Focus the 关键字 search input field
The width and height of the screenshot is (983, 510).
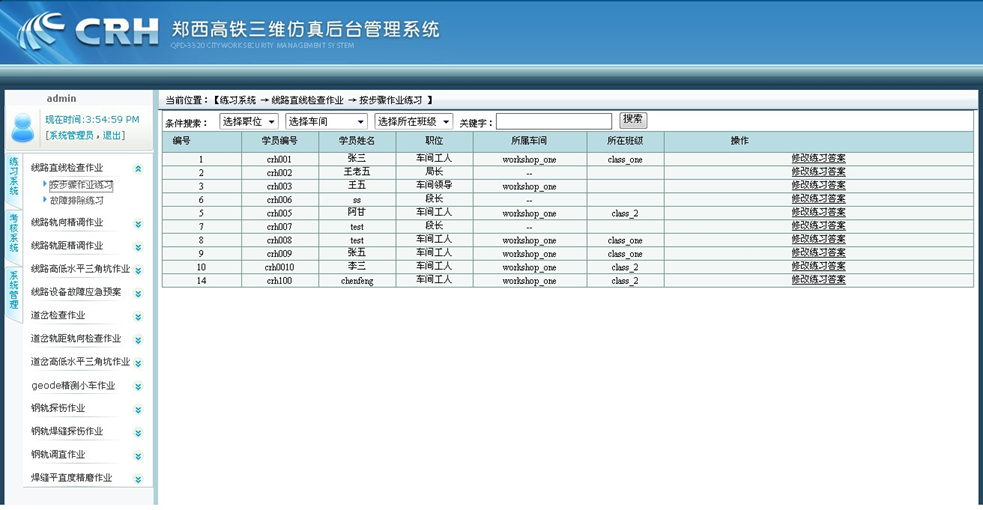(x=554, y=122)
